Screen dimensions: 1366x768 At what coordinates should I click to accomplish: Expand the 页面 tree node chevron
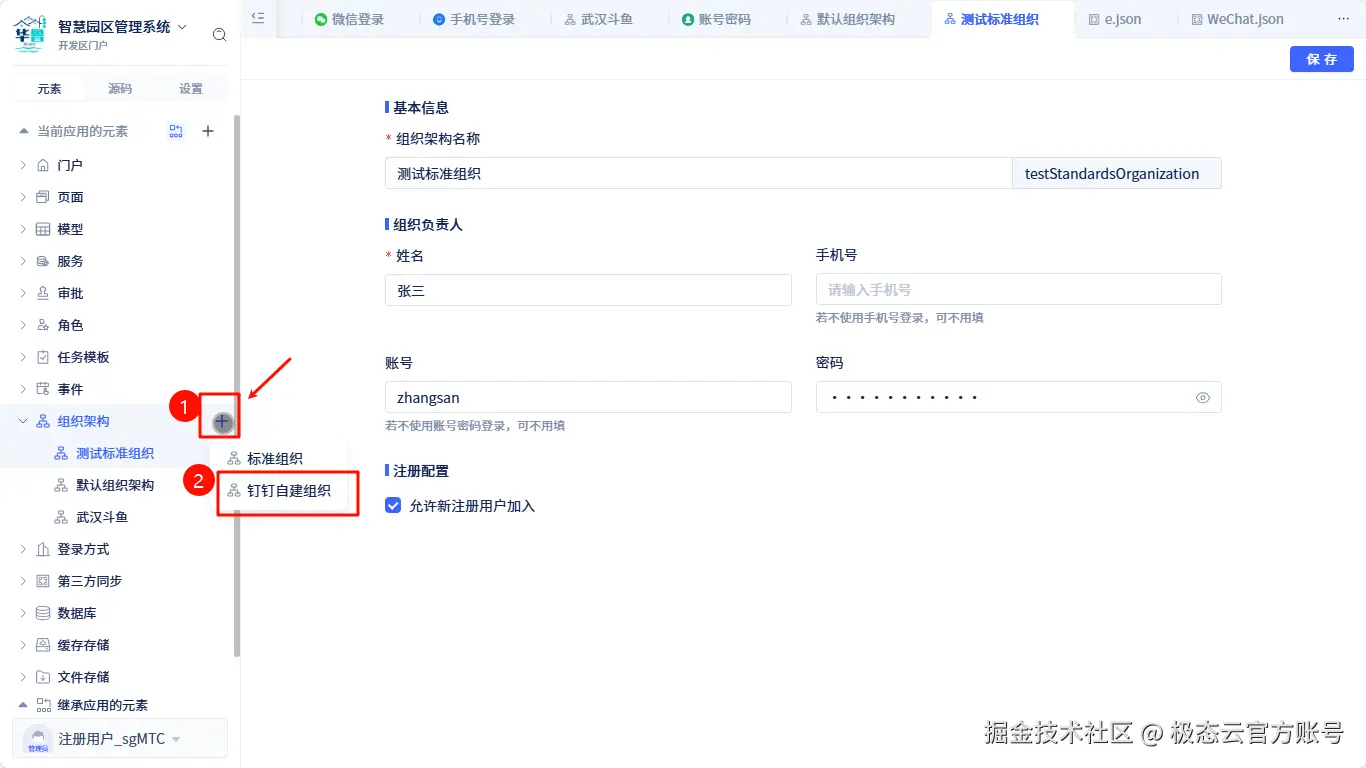click(23, 197)
